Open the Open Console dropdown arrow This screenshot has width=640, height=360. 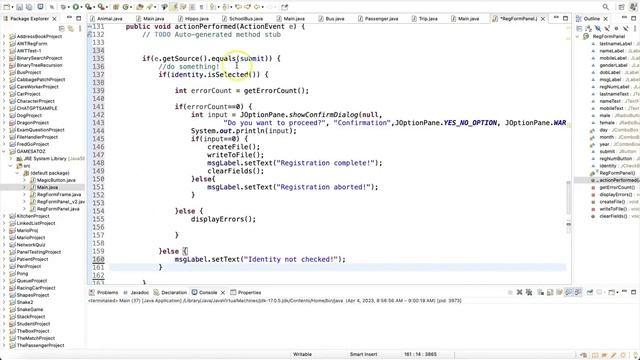(616, 292)
